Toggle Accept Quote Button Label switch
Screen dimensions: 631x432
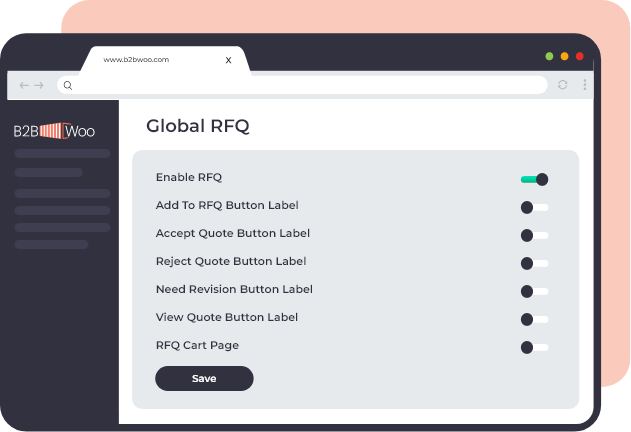[x=534, y=235]
